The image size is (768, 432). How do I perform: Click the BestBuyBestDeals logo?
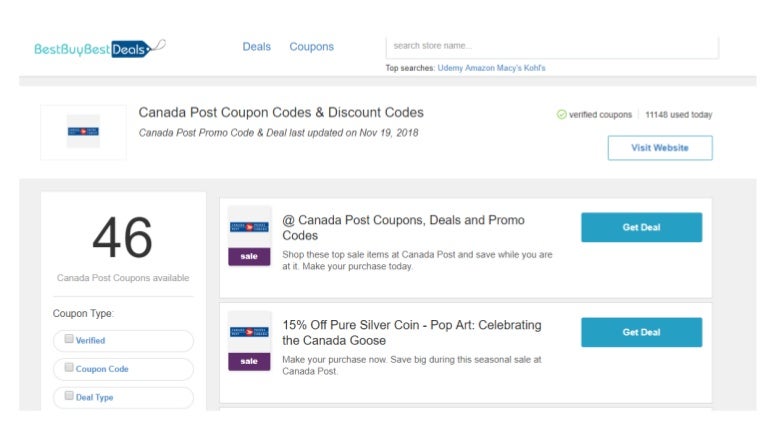[99, 48]
